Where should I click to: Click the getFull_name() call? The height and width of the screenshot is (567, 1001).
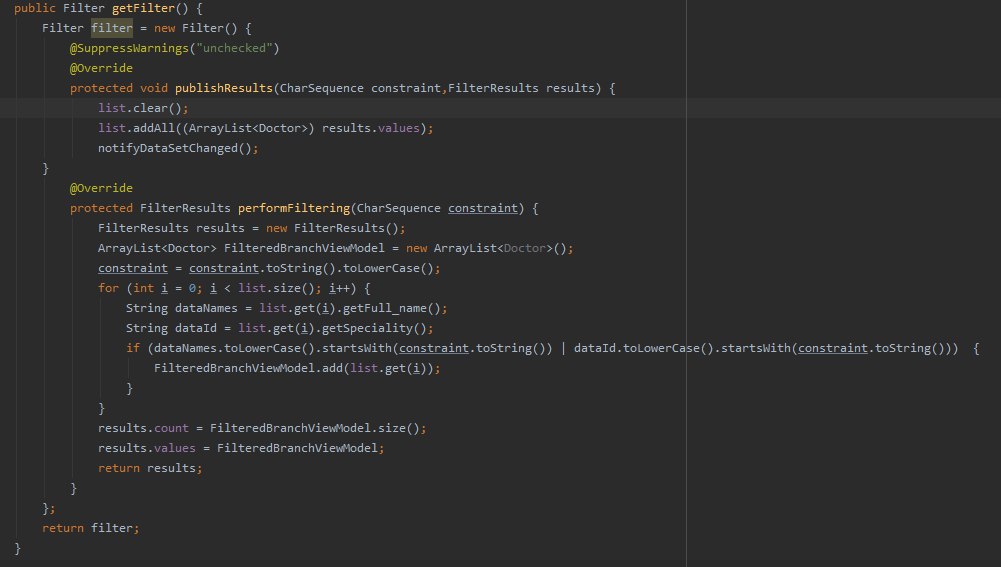click(x=391, y=308)
